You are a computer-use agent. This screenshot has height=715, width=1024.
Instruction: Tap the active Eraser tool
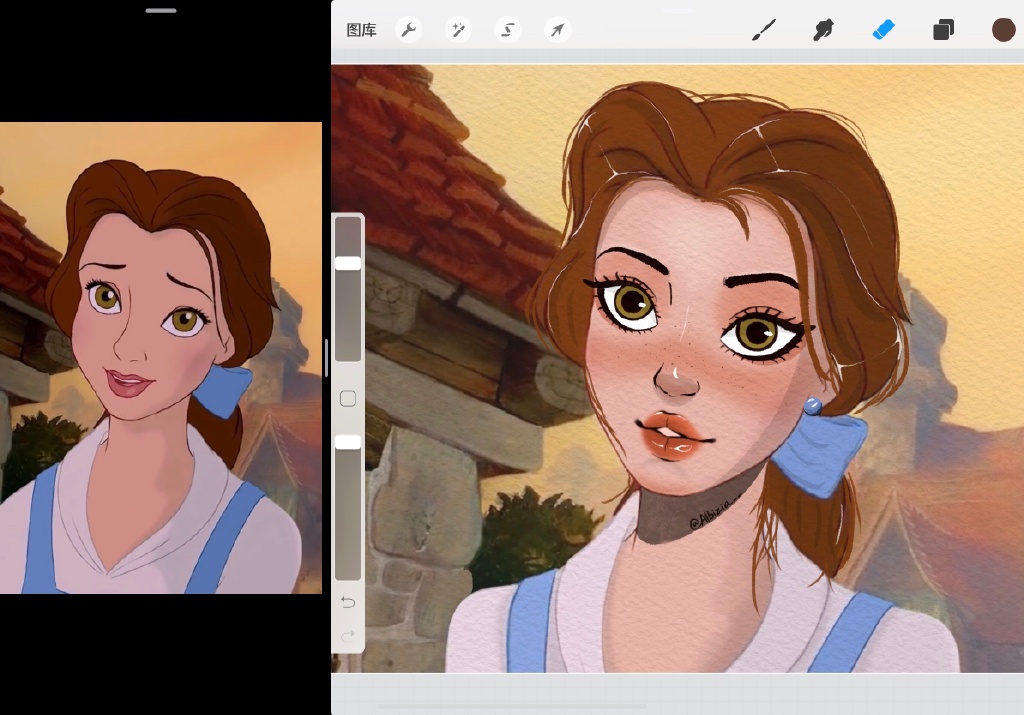point(883,30)
